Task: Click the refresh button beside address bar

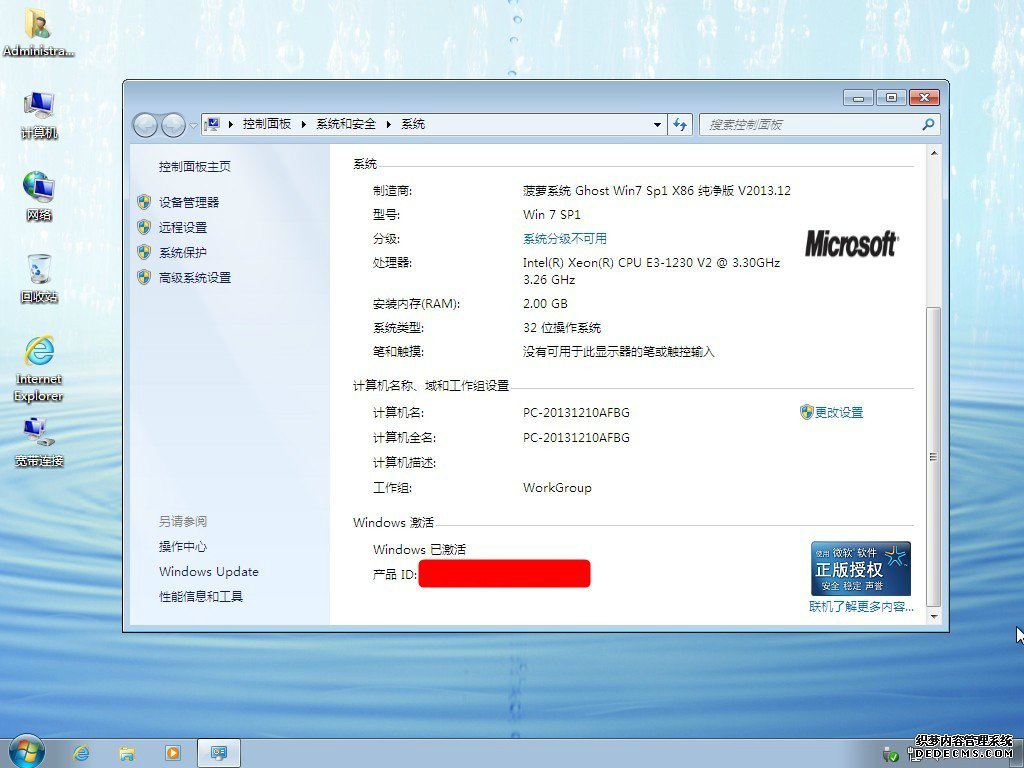Action: tap(680, 124)
